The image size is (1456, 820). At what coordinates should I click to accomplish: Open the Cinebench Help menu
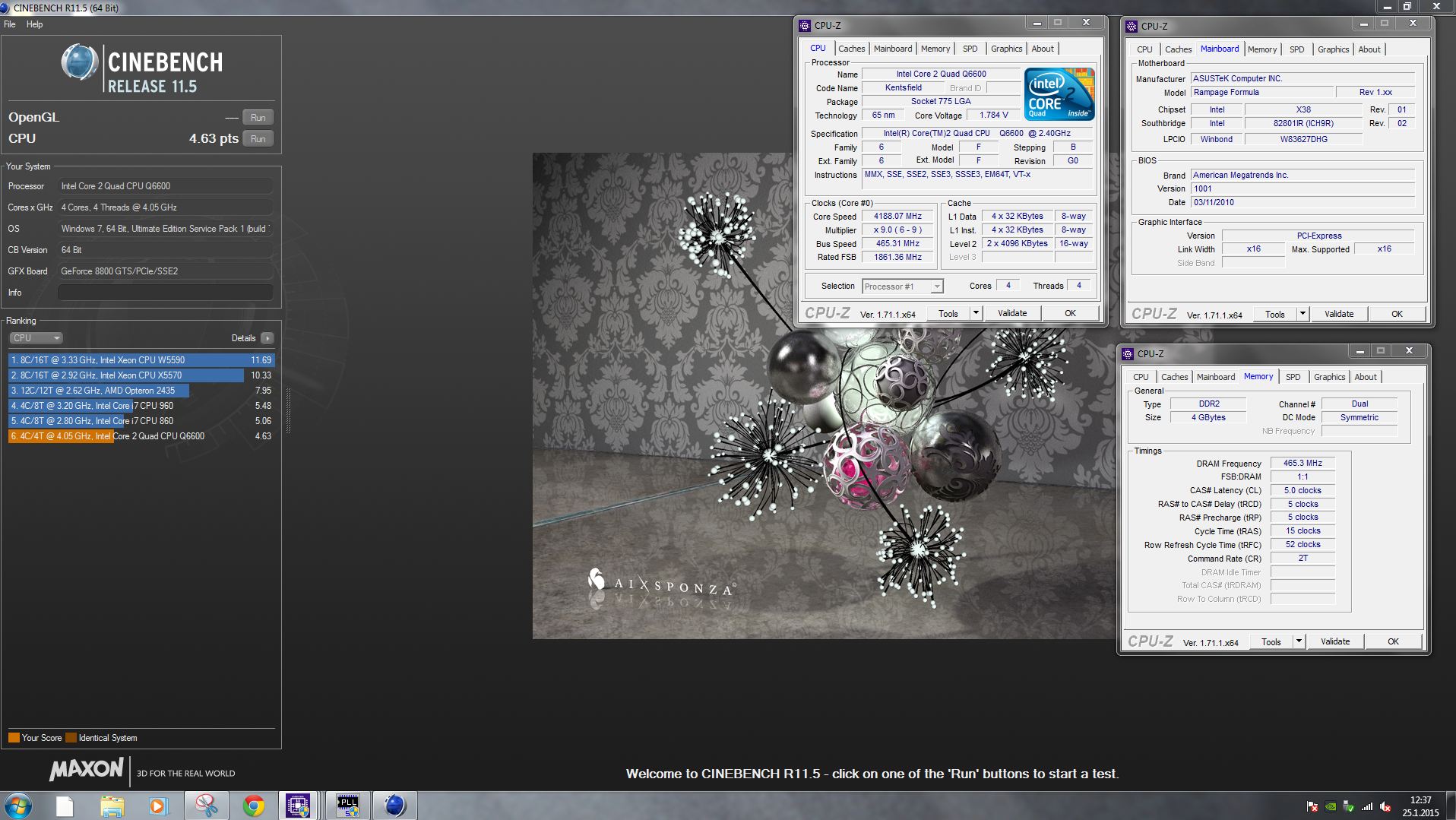(x=34, y=24)
